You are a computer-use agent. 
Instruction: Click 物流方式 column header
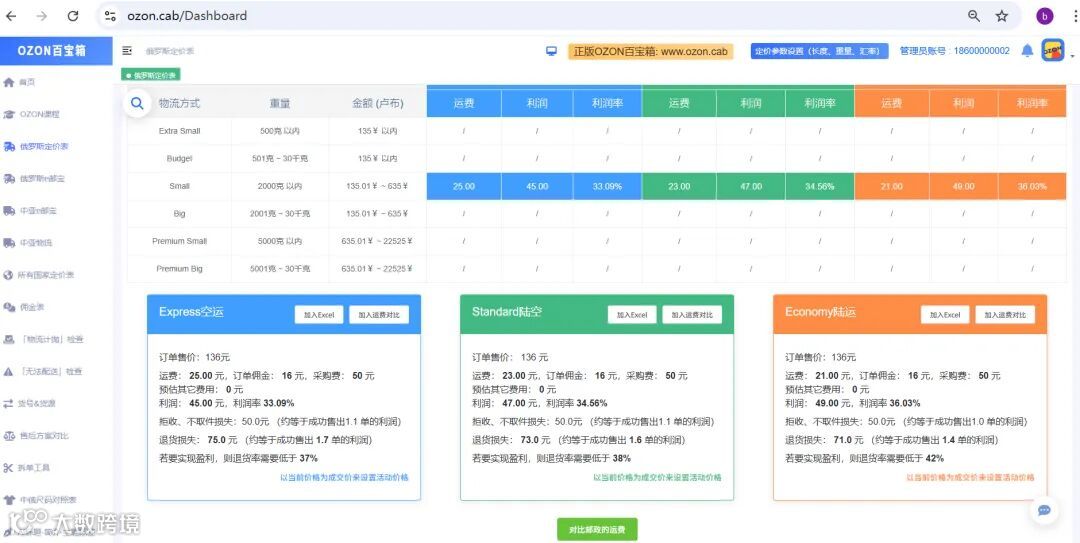pos(179,103)
